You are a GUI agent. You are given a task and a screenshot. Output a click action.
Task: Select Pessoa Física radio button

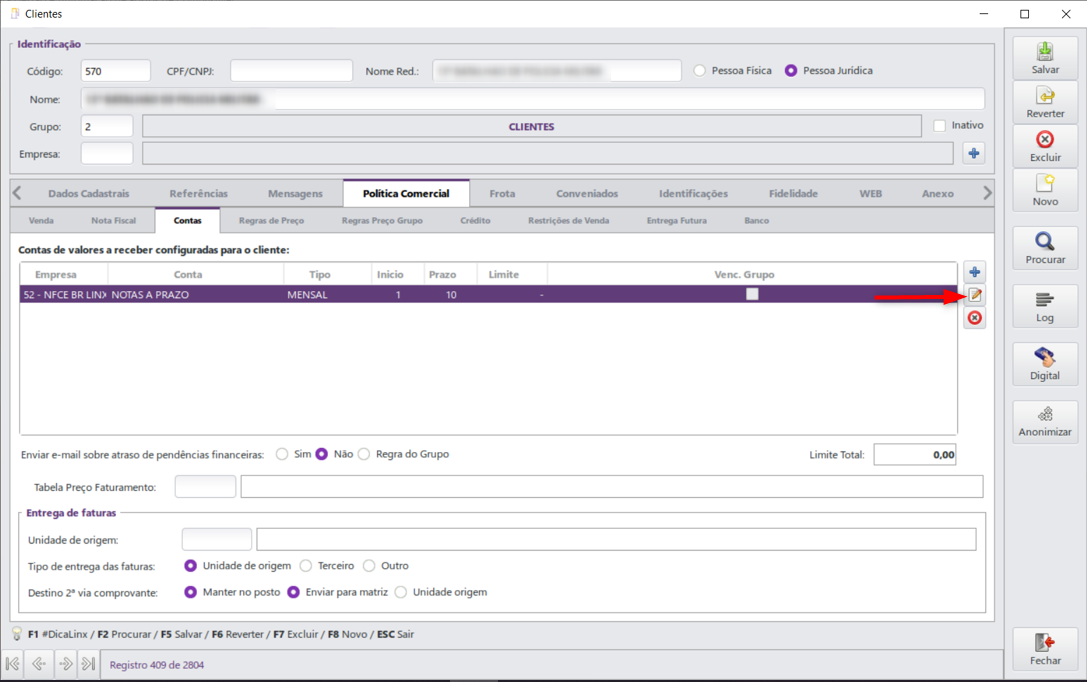[x=699, y=71]
